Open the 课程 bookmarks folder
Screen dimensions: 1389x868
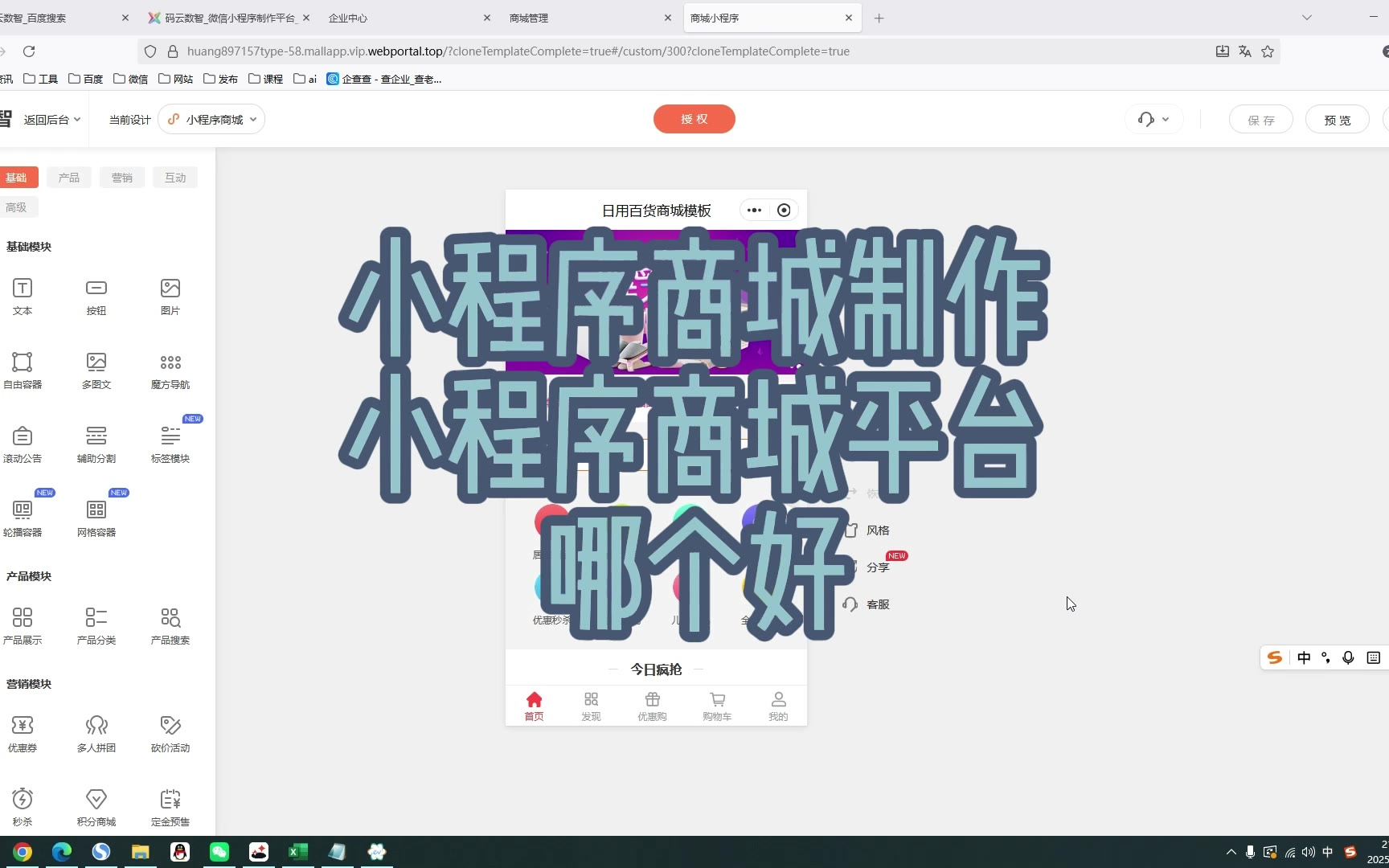[266, 79]
